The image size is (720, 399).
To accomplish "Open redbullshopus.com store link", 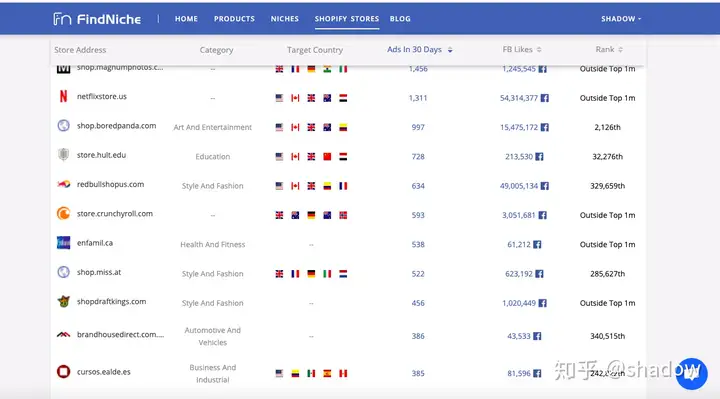I will click(x=110, y=184).
